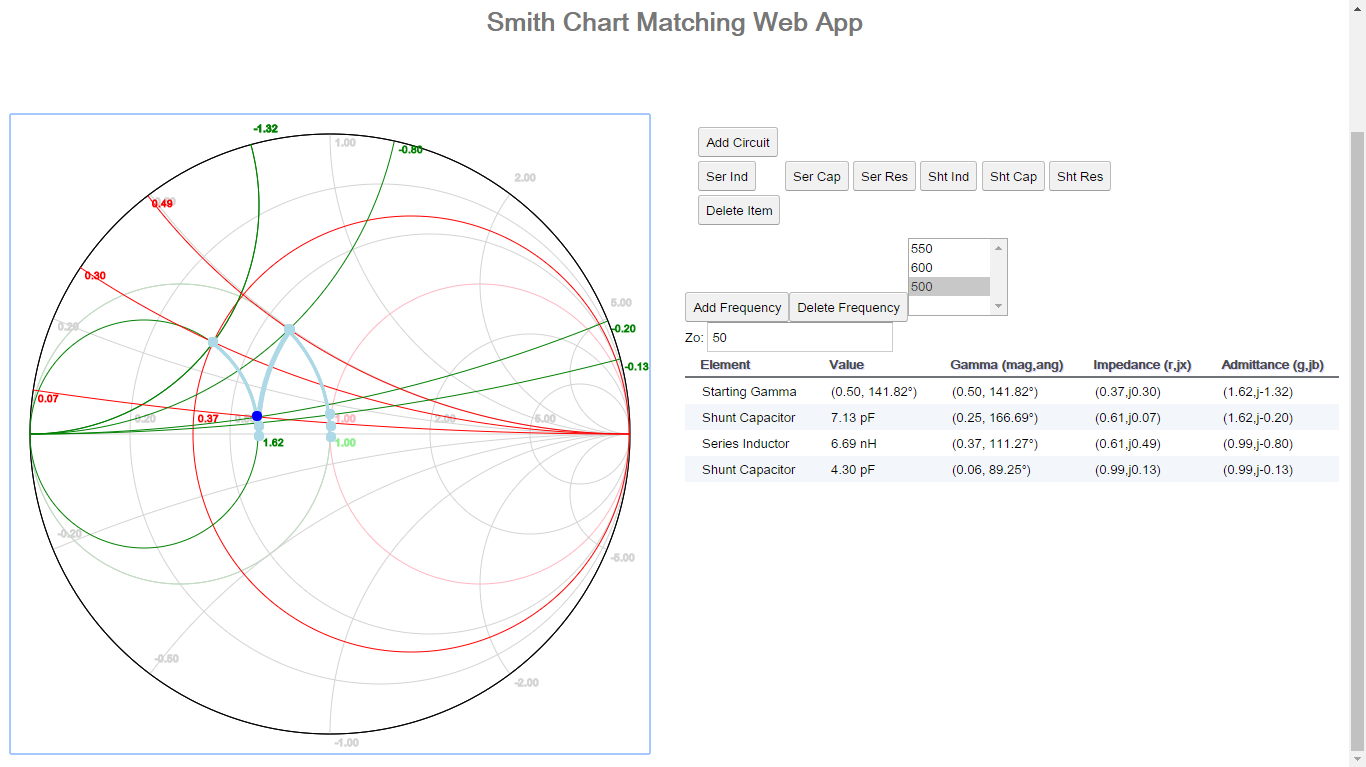The image size is (1366, 767).
Task: Click the frequency list scroll-down arrow
Action: point(998,307)
